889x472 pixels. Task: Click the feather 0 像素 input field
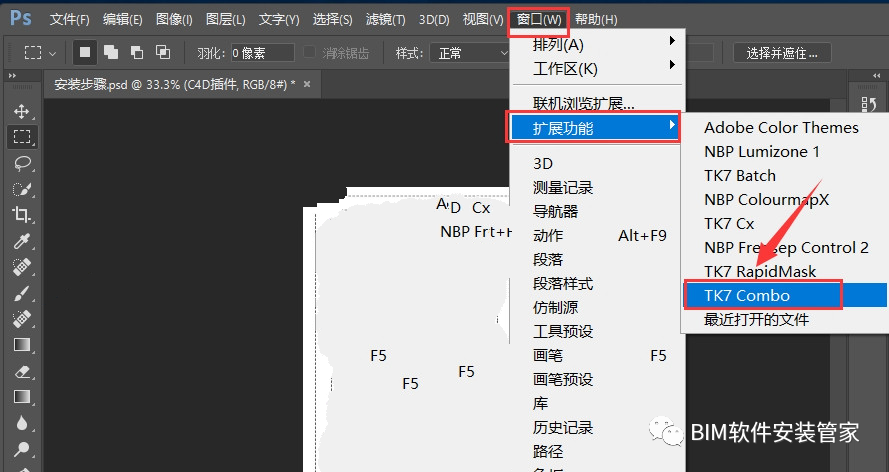tap(263, 53)
